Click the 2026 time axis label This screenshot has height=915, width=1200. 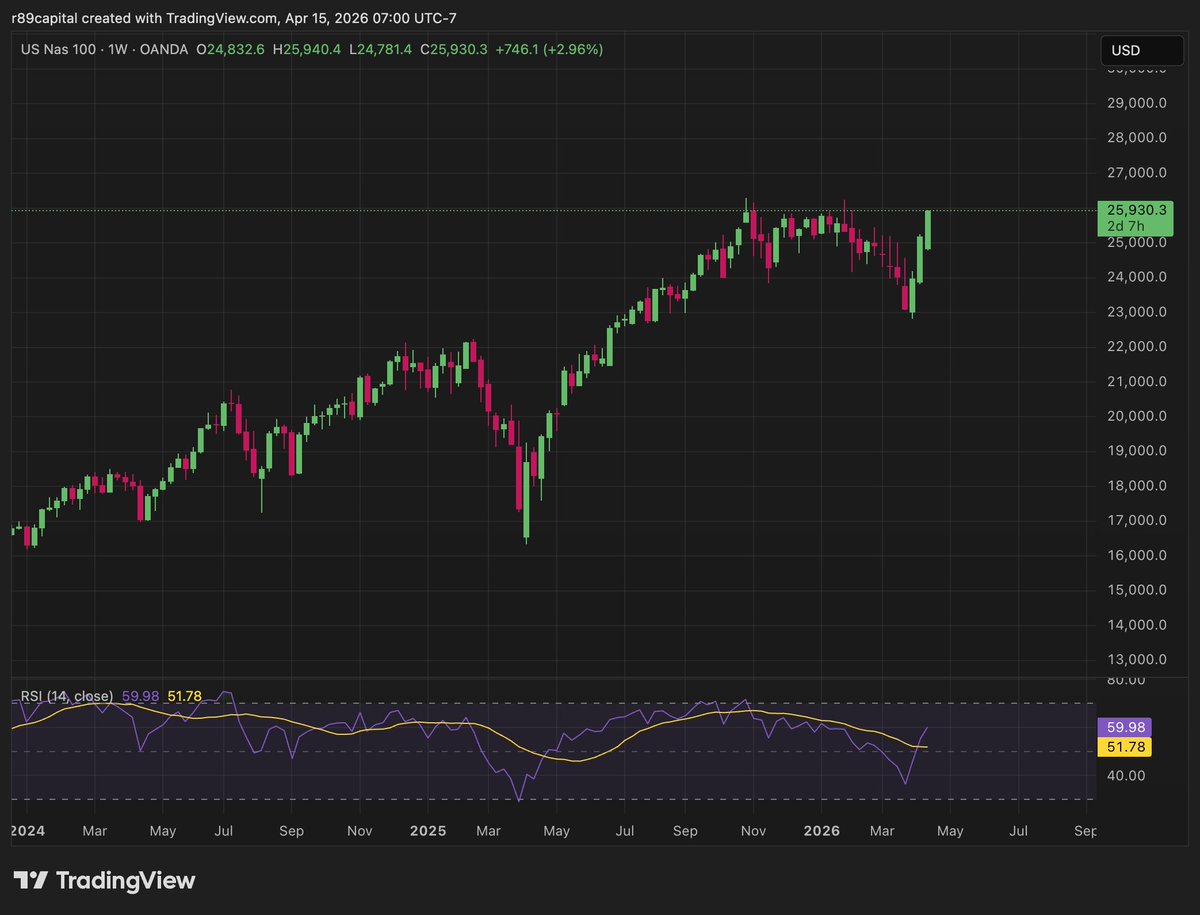pyautogui.click(x=822, y=831)
